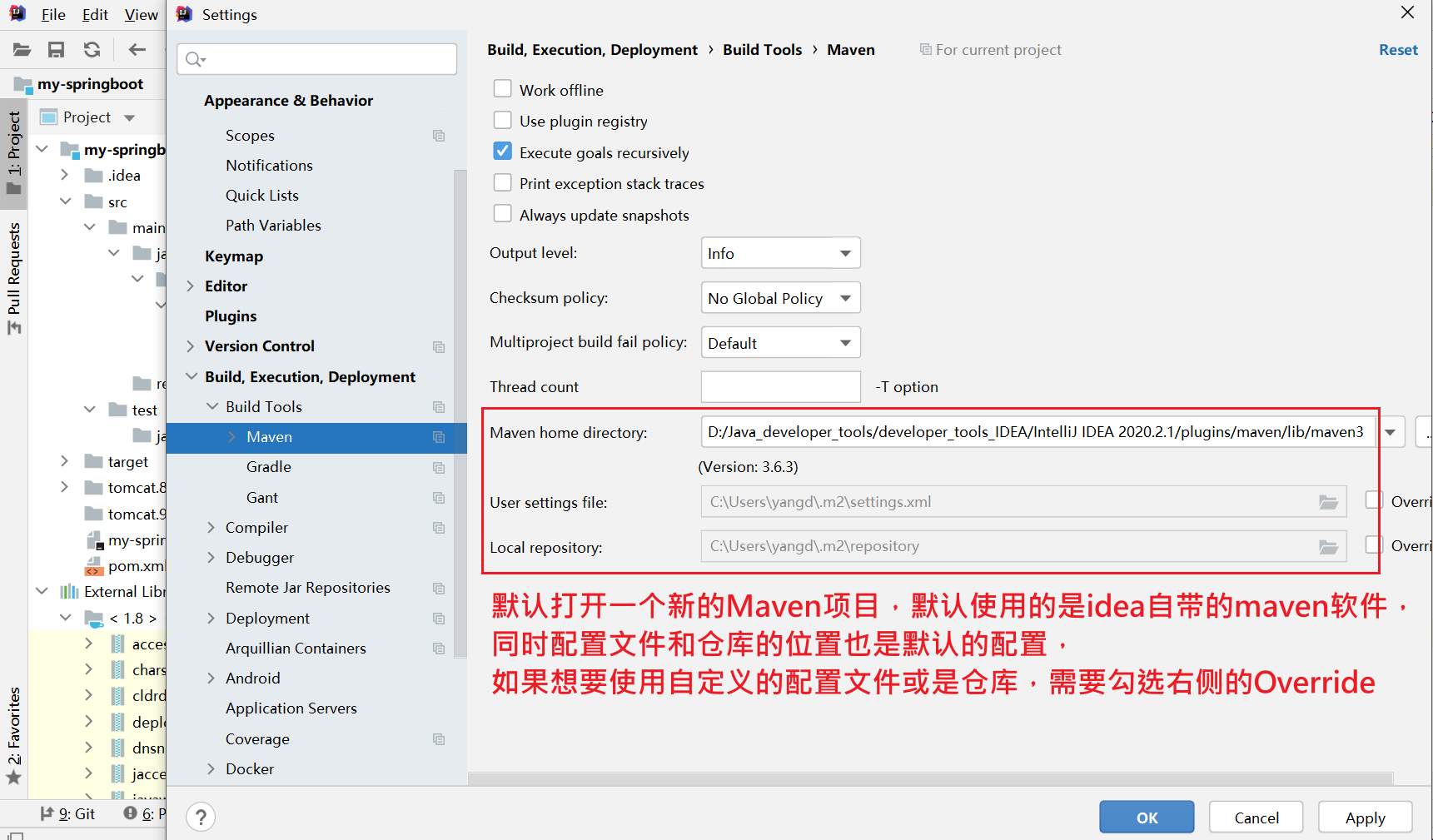Click the Maven home directory path field
The height and width of the screenshot is (840, 1433).
click(1037, 432)
